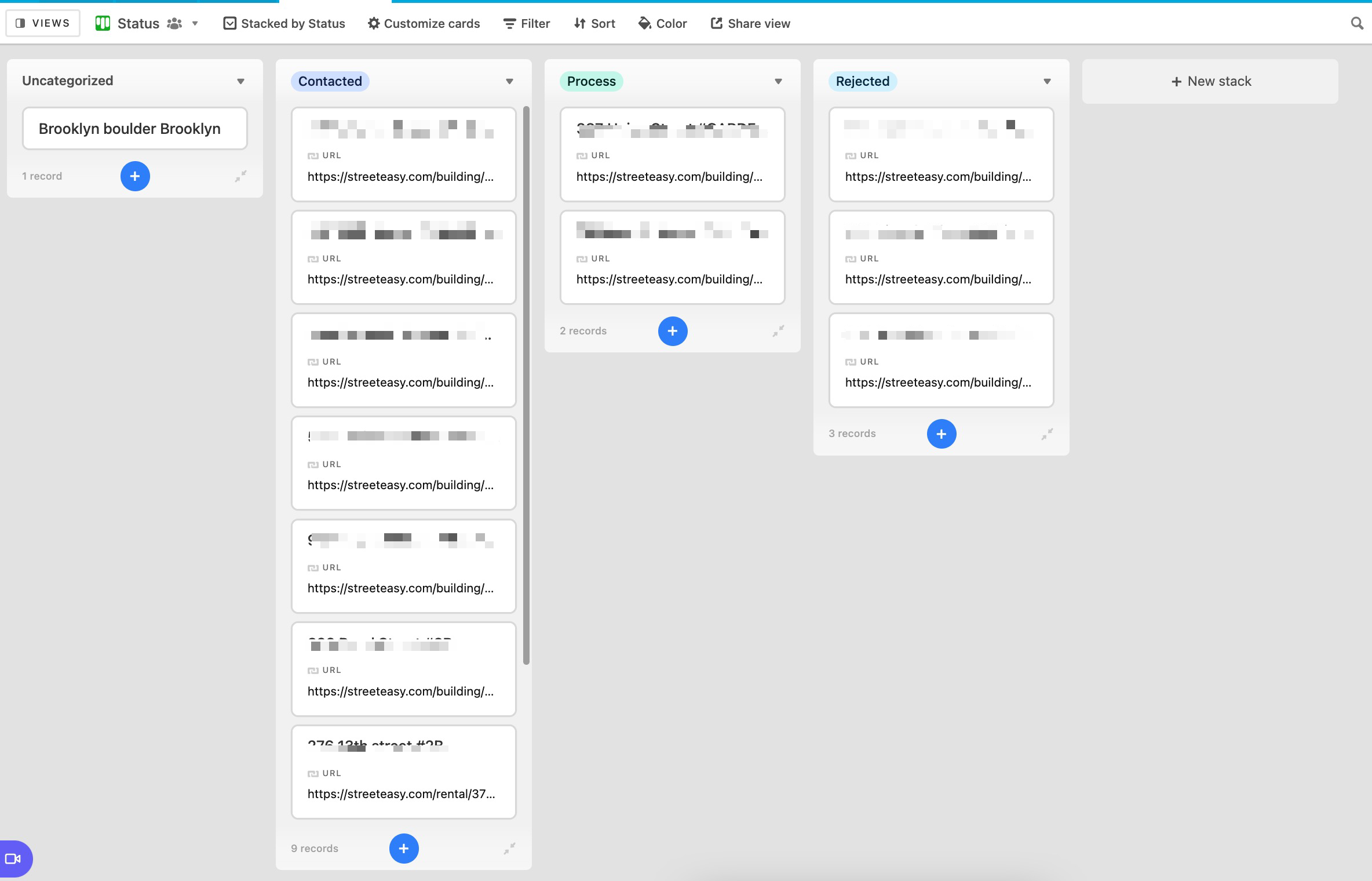Viewport: 1372px width, 881px height.
Task: Open the third Contacted card's streeteasy URL
Action: click(400, 383)
